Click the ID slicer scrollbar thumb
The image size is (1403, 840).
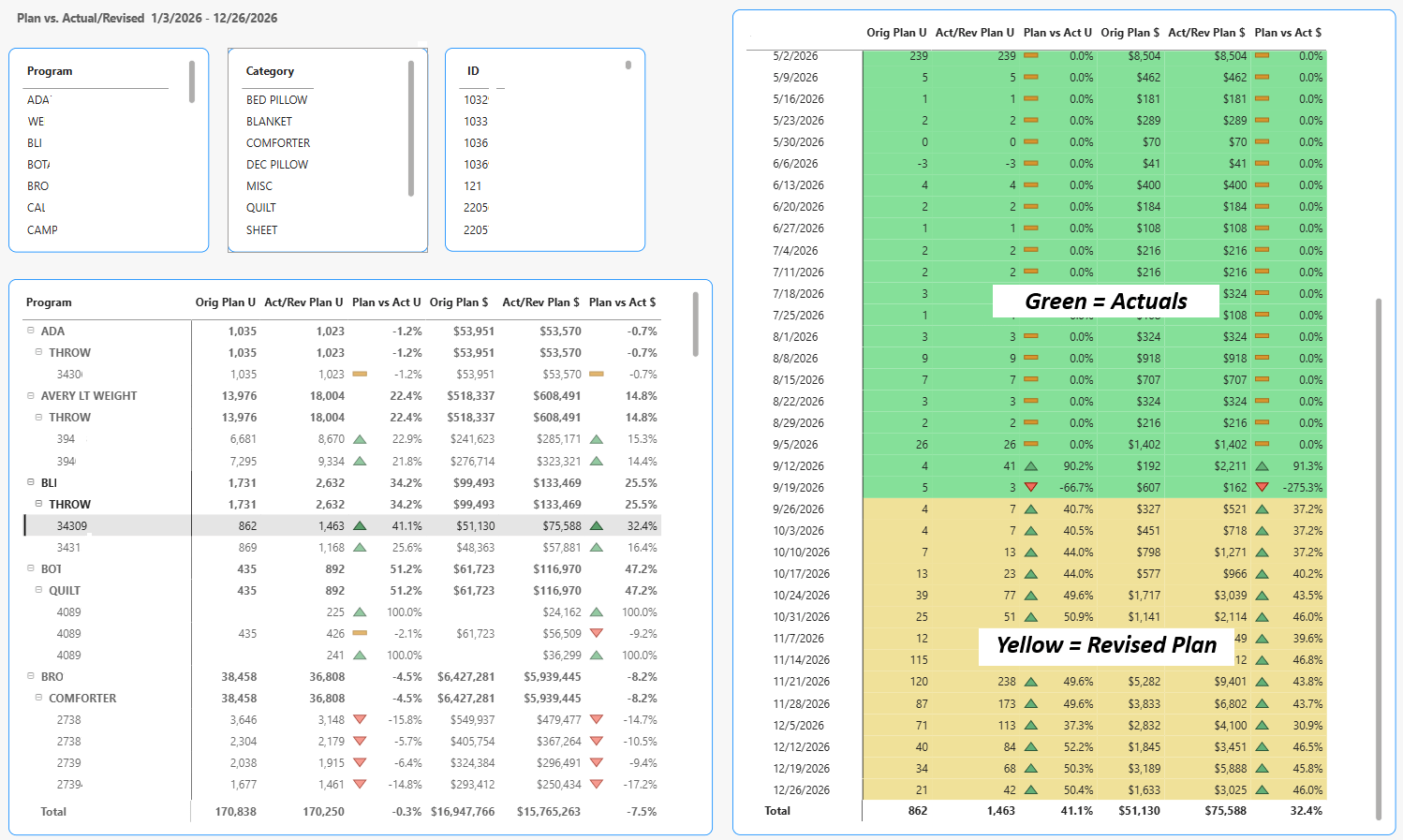[x=628, y=65]
